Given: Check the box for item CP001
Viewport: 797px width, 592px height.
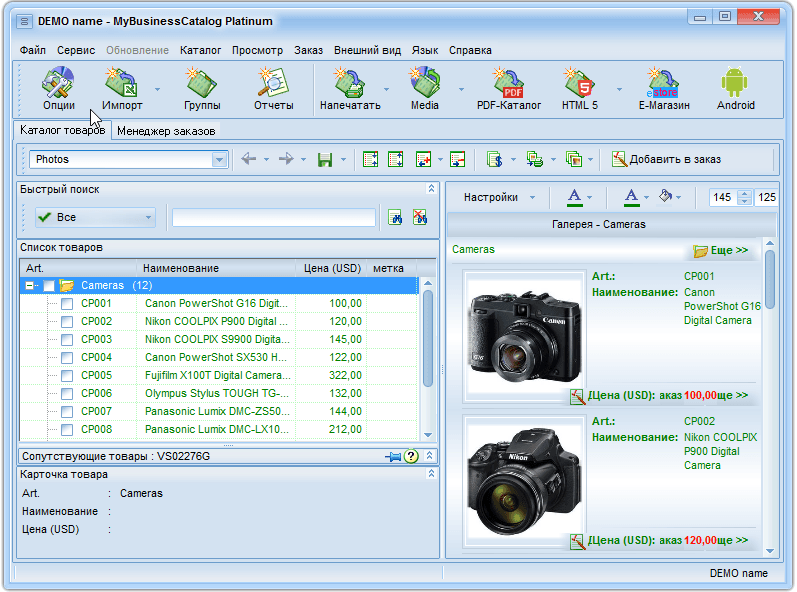Looking at the screenshot, I should (x=67, y=303).
